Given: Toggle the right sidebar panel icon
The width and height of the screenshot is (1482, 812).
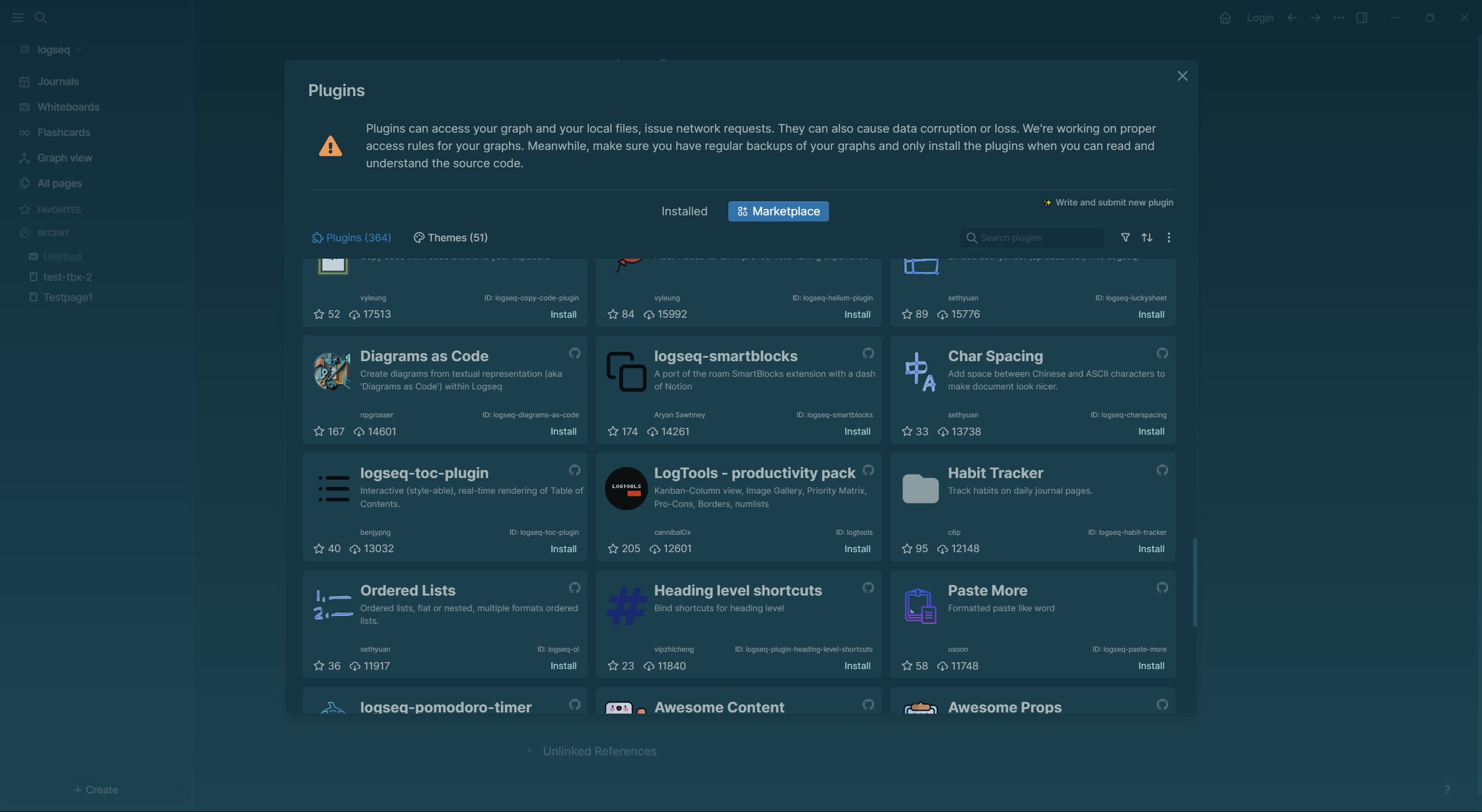Looking at the screenshot, I should pos(1362,17).
